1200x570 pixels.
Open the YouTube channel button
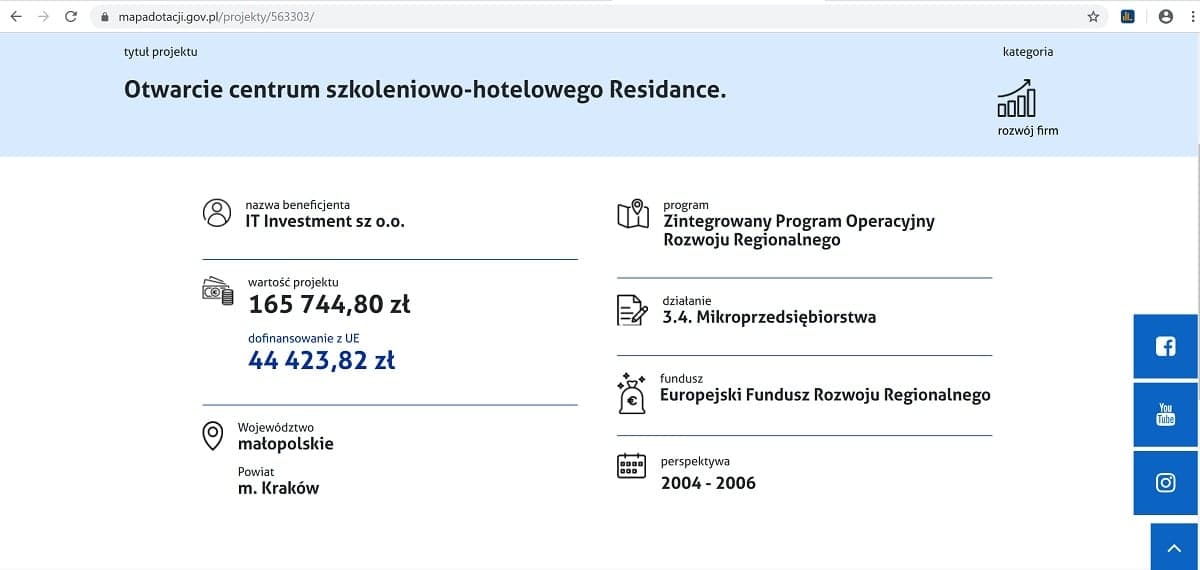pyautogui.click(x=1165, y=414)
